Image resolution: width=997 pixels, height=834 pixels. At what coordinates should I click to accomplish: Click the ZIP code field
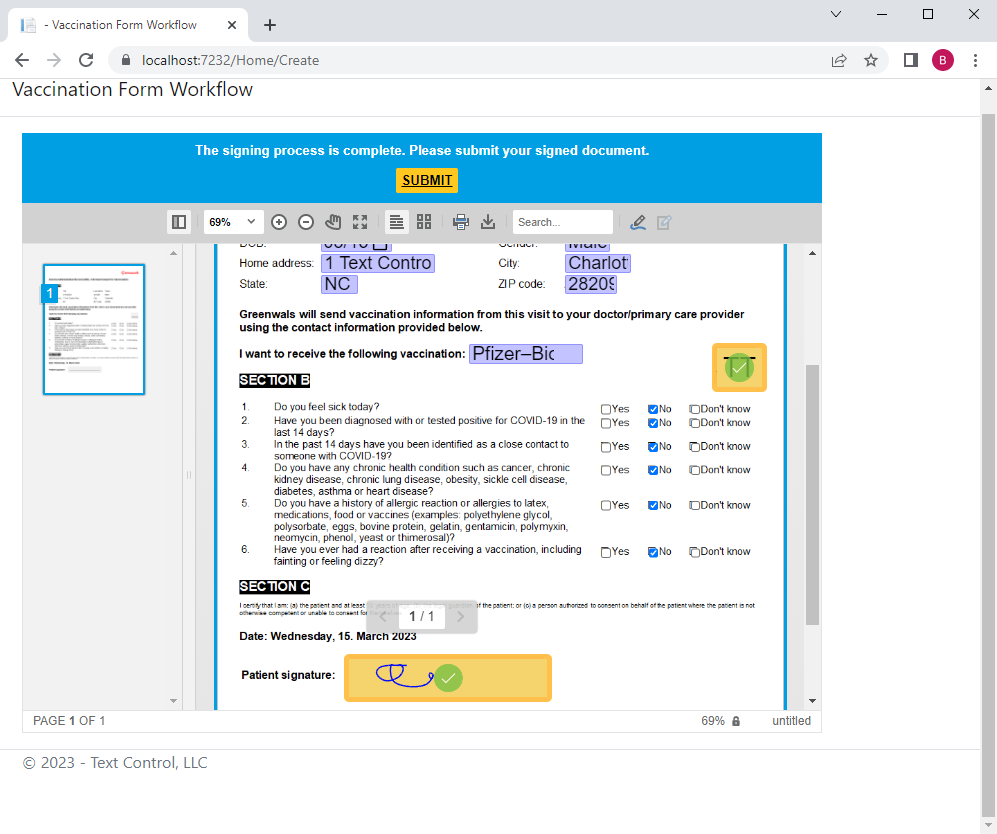591,284
